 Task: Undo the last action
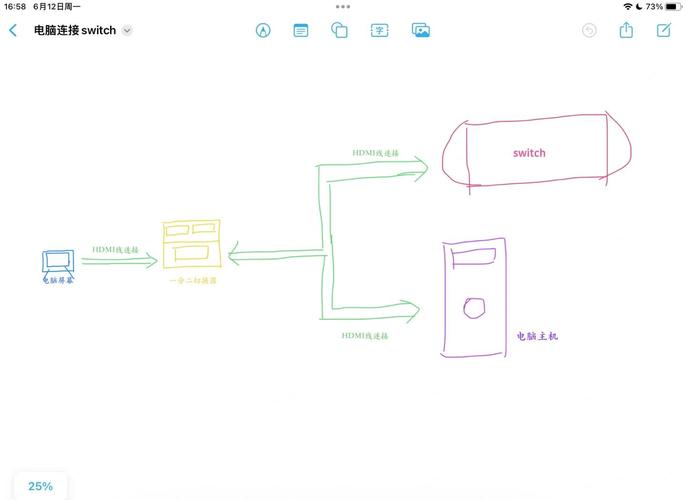click(589, 31)
